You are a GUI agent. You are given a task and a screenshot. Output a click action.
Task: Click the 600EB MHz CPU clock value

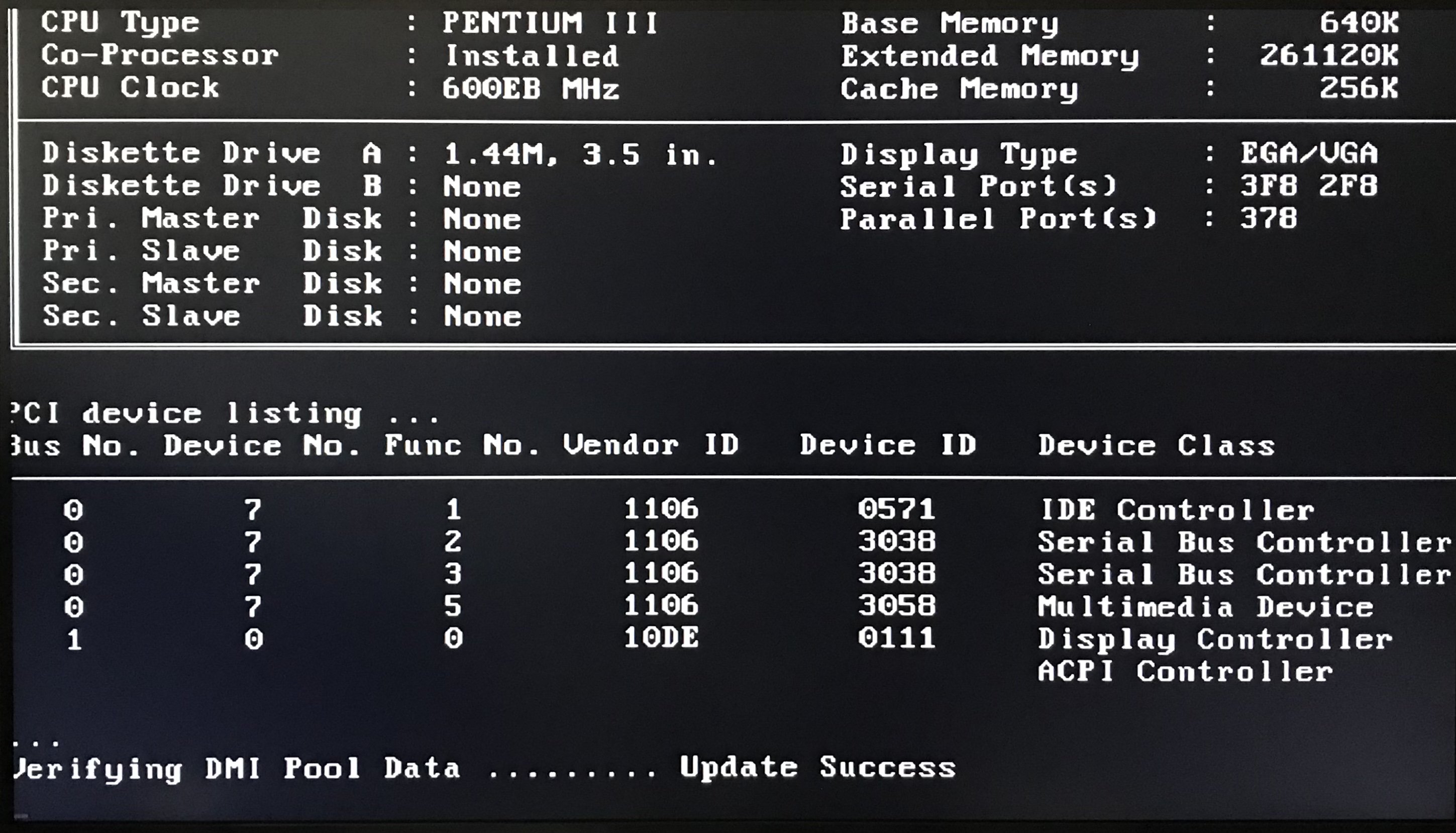[530, 88]
